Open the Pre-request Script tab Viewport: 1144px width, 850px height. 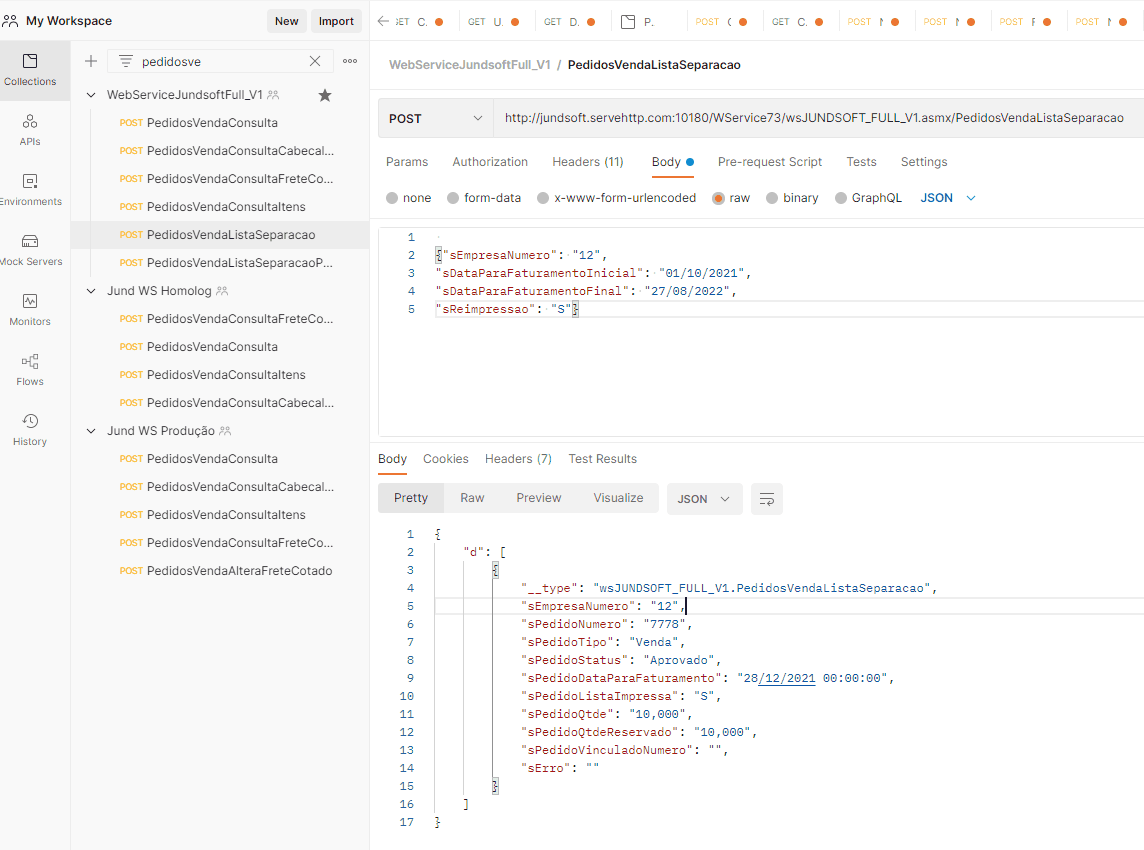pyautogui.click(x=769, y=162)
